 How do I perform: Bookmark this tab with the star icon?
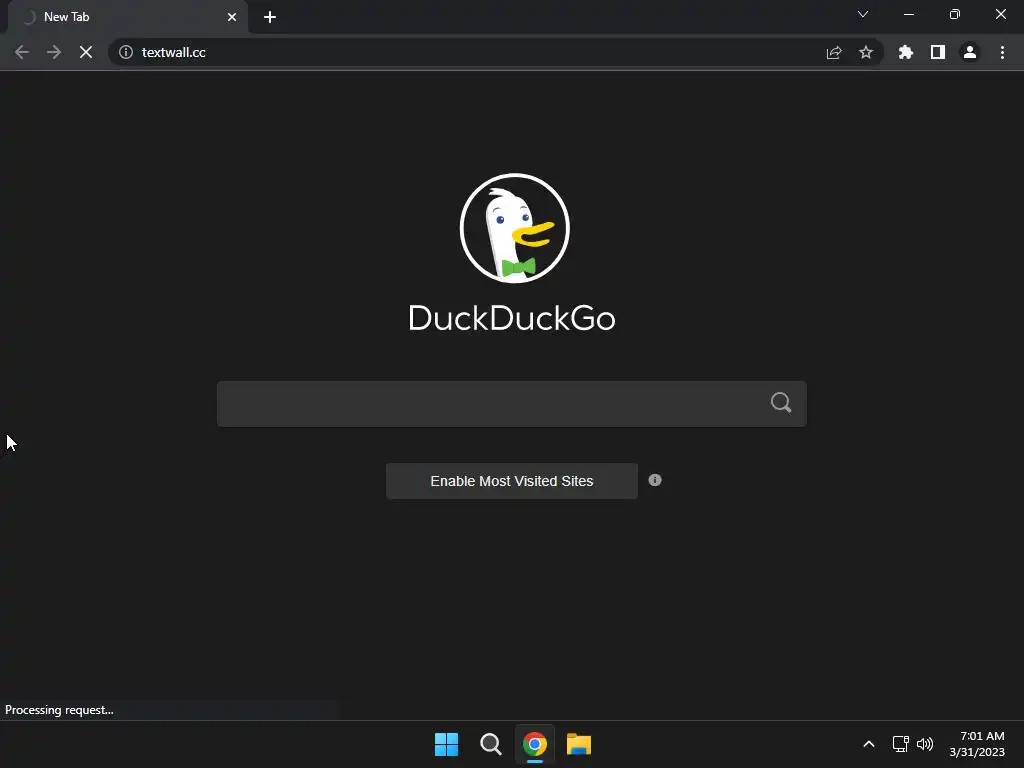pyautogui.click(x=866, y=52)
